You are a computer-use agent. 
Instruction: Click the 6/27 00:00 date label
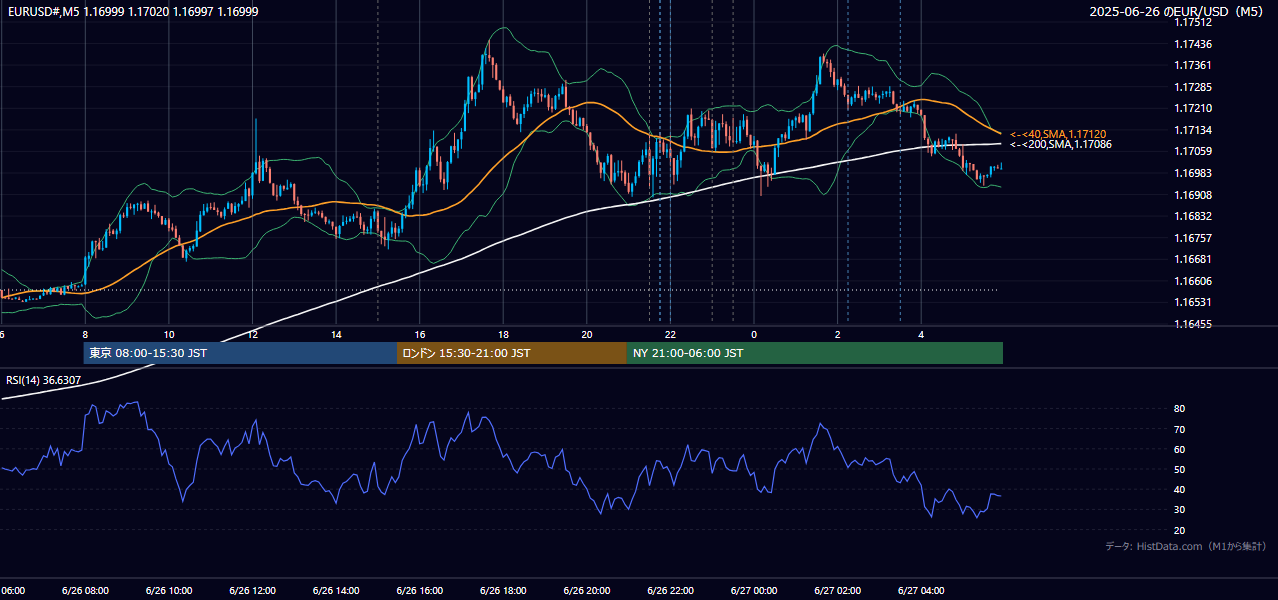pos(754,591)
